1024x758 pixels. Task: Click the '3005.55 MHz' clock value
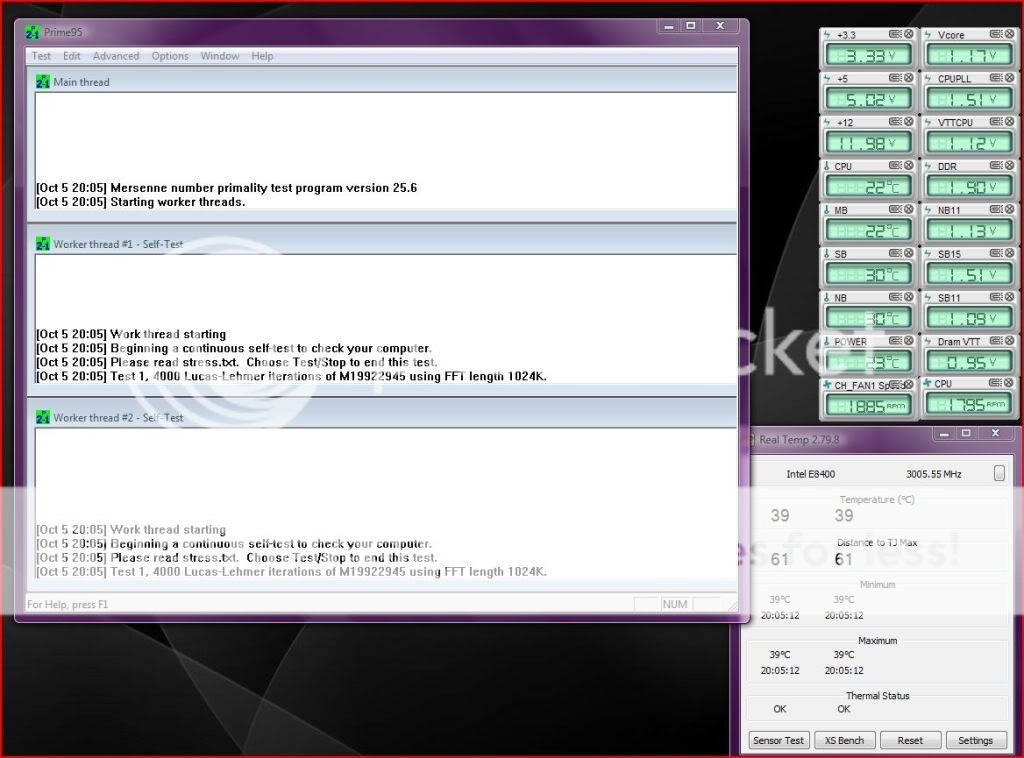pyautogui.click(x=934, y=474)
